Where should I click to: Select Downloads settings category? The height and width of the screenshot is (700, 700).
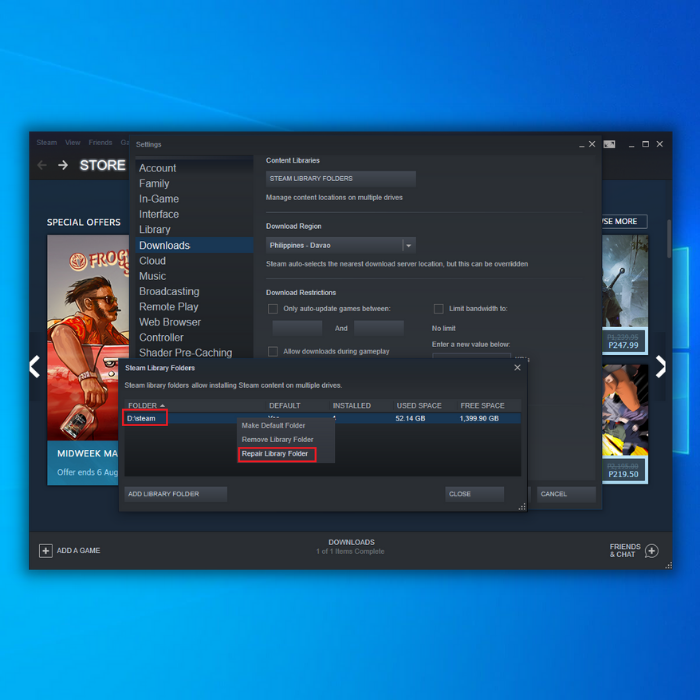click(194, 245)
